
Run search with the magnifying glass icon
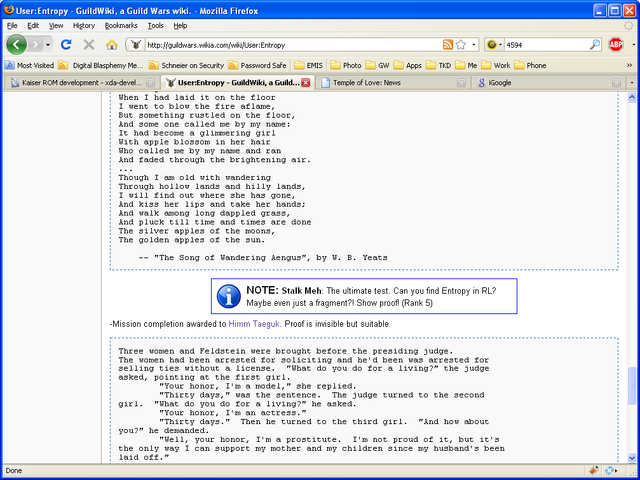tap(595, 45)
